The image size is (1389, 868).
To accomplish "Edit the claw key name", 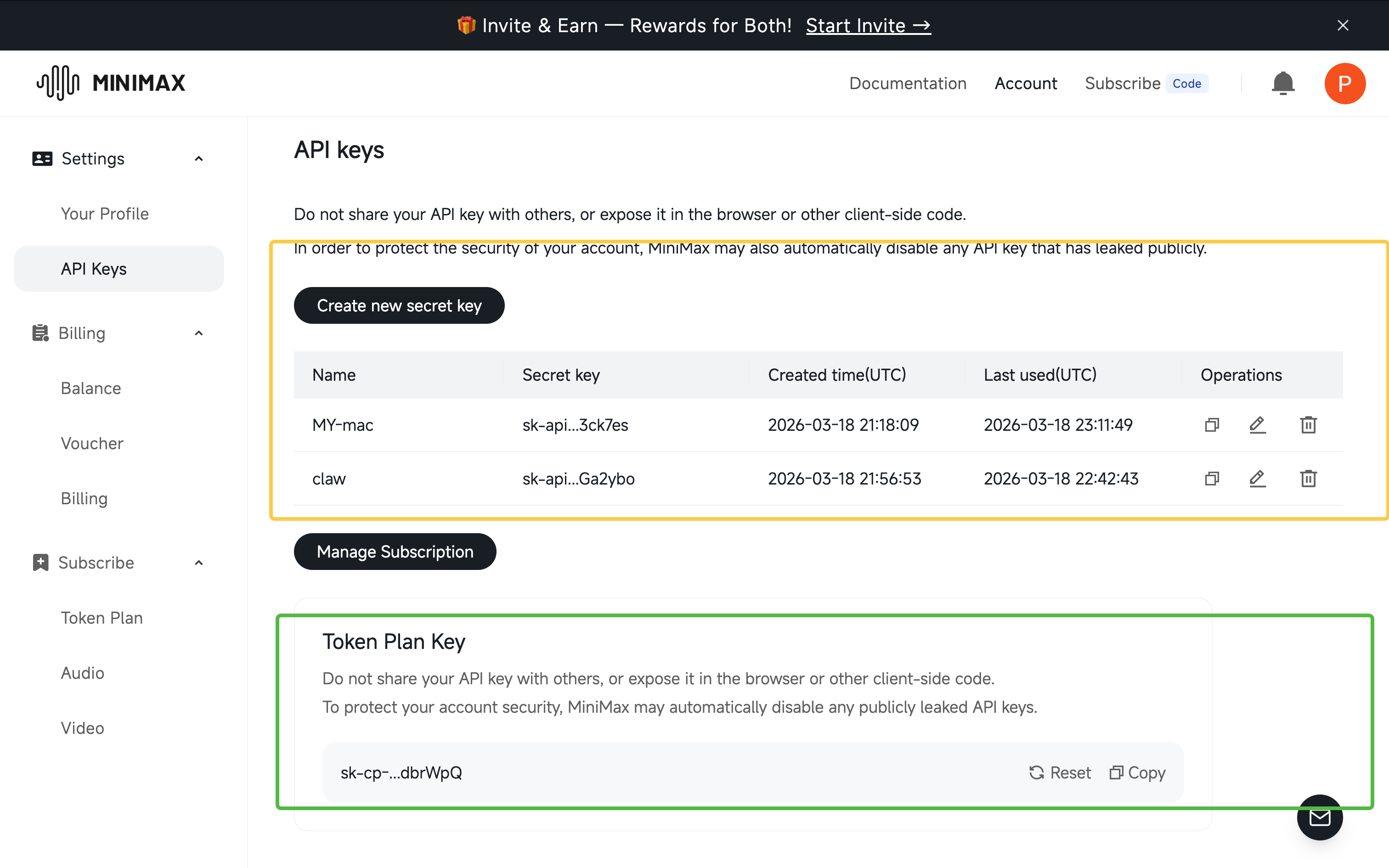I will [1258, 479].
